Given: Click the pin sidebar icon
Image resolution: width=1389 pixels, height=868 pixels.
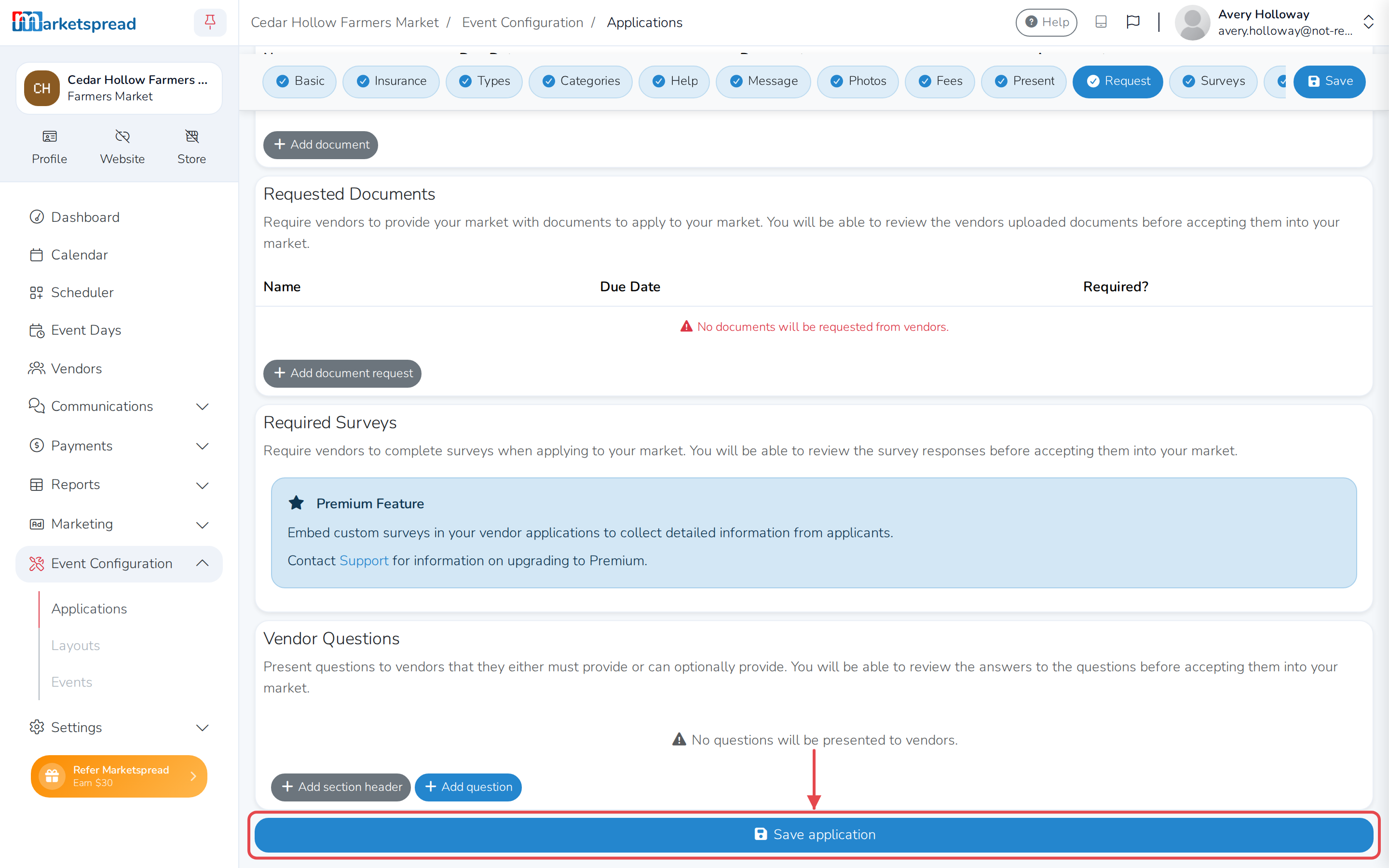Looking at the screenshot, I should click(210, 22).
